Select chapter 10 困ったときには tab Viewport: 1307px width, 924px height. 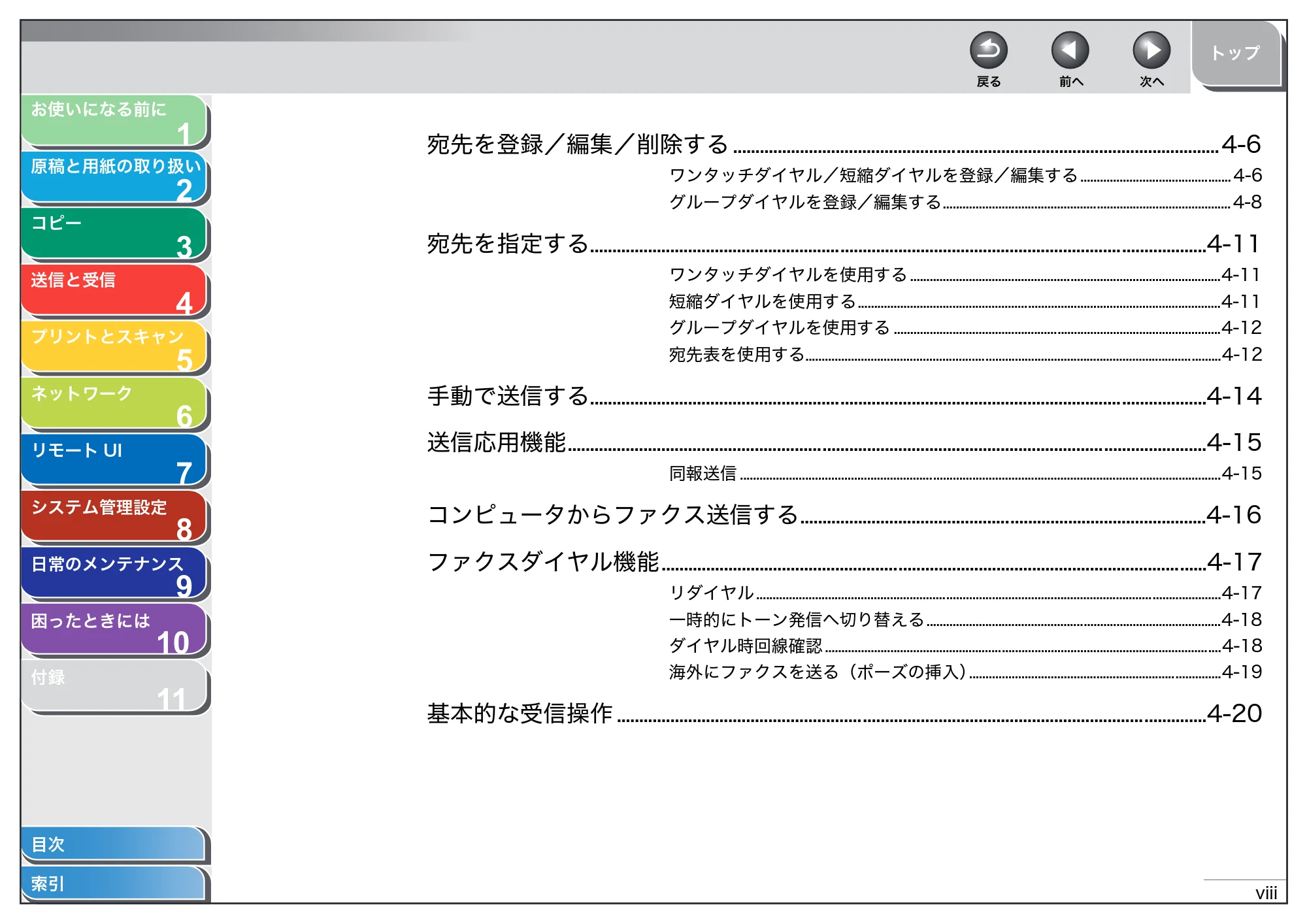(x=114, y=630)
